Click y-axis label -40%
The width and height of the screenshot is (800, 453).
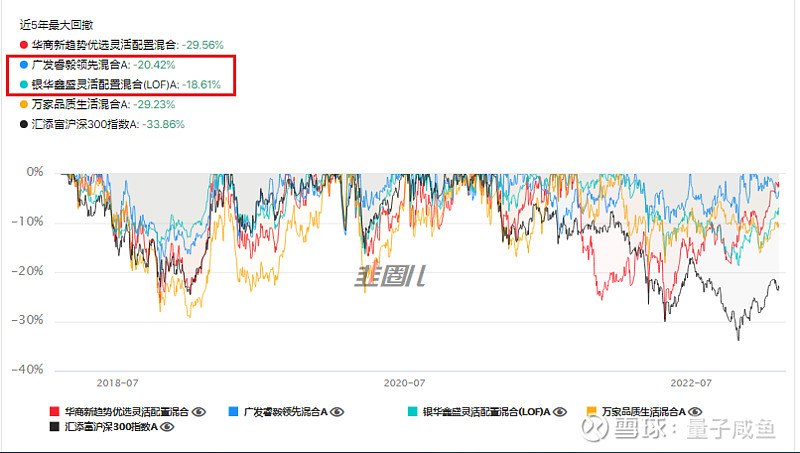(28, 370)
